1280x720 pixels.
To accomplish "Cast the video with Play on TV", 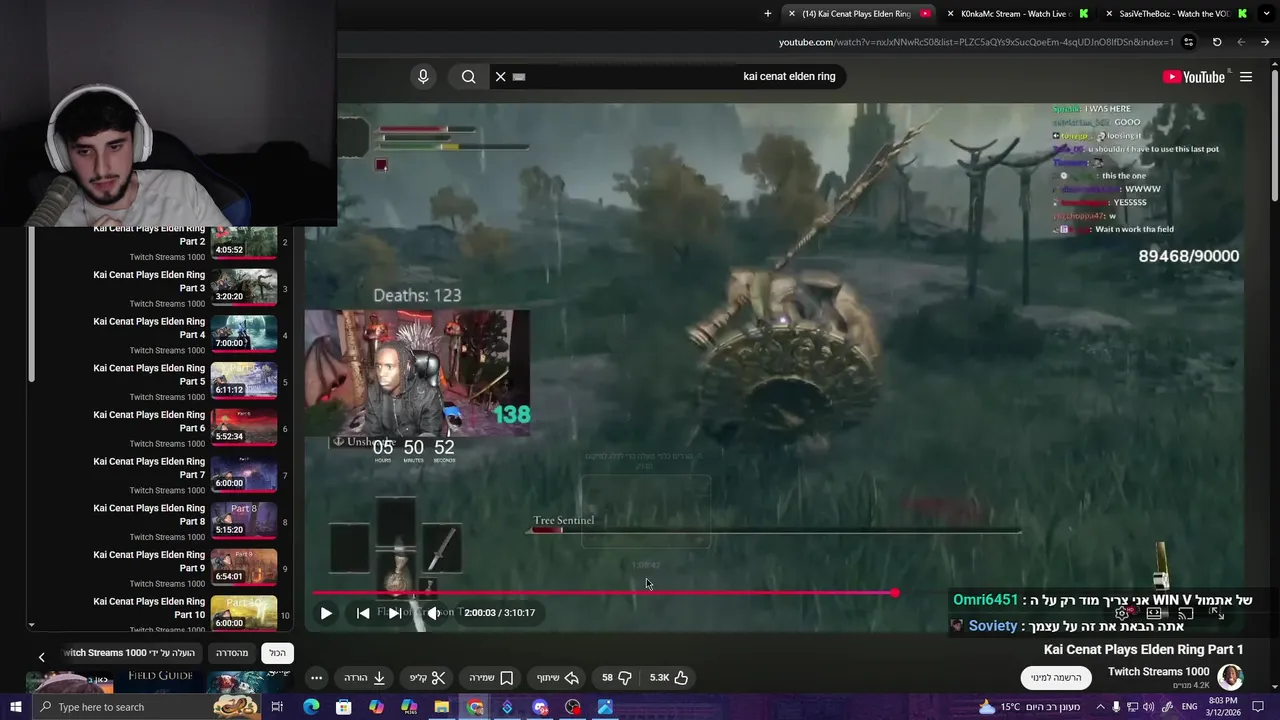I will [1186, 613].
